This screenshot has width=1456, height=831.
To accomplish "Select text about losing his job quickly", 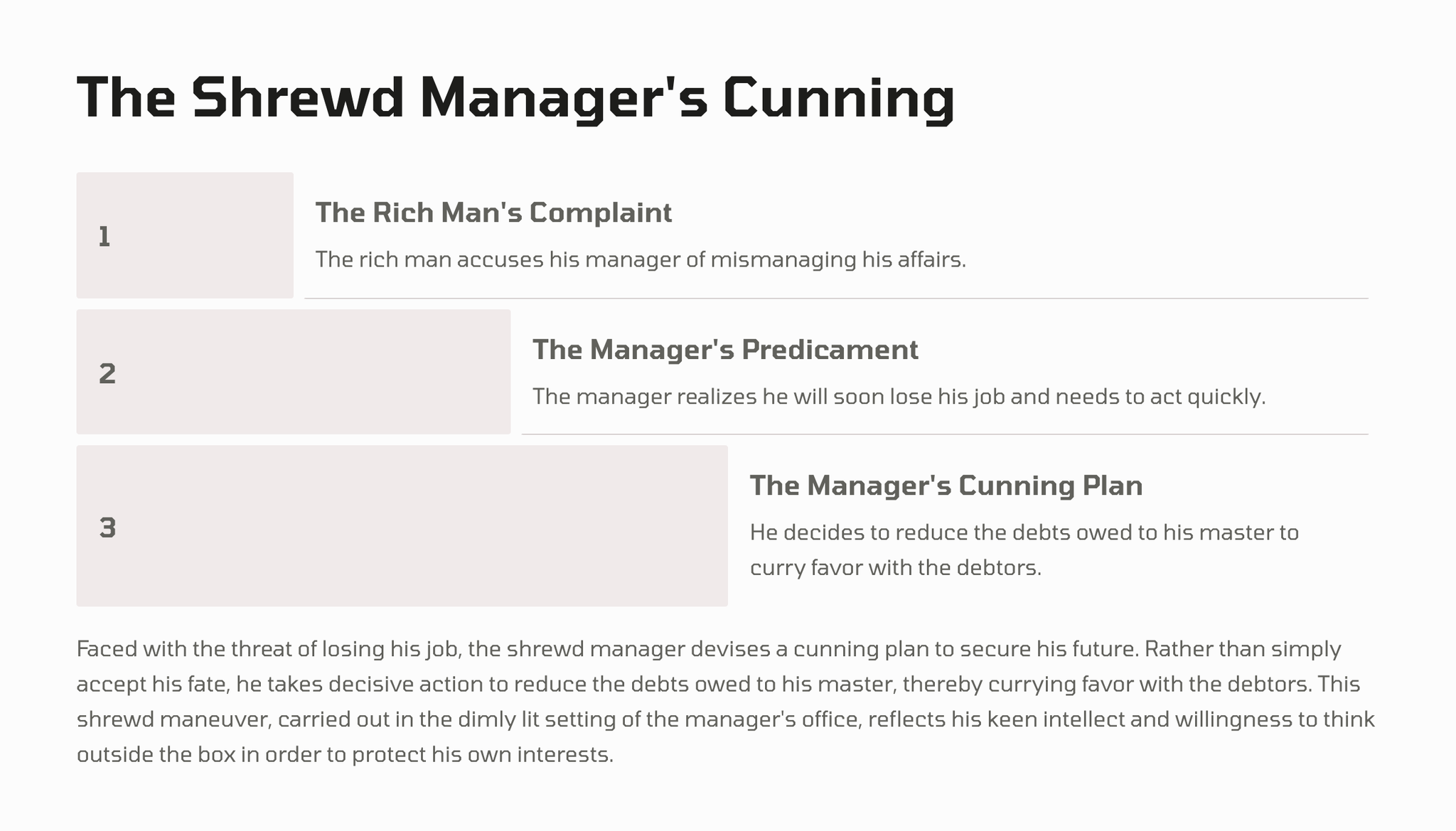I will (x=899, y=397).
